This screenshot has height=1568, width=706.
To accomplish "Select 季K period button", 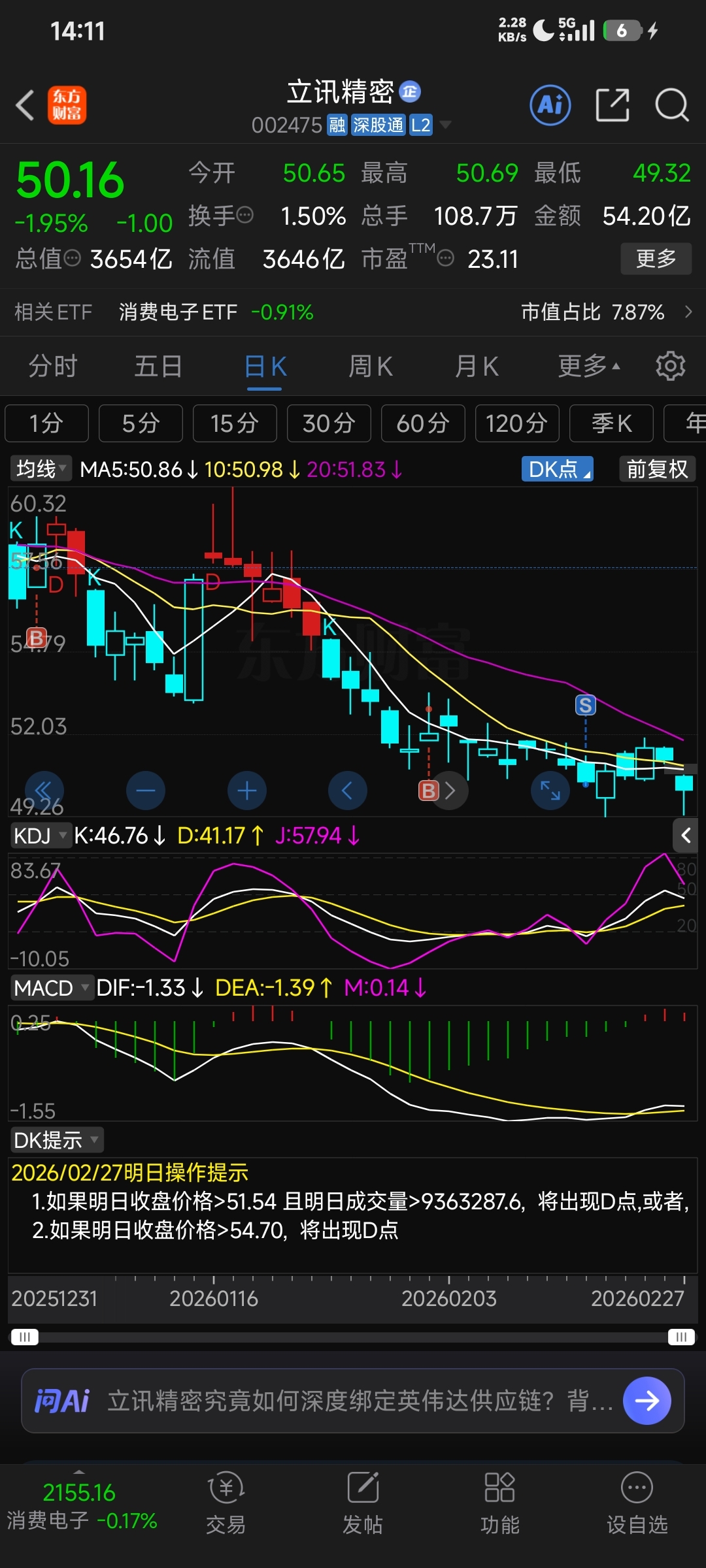I will coord(611,423).
